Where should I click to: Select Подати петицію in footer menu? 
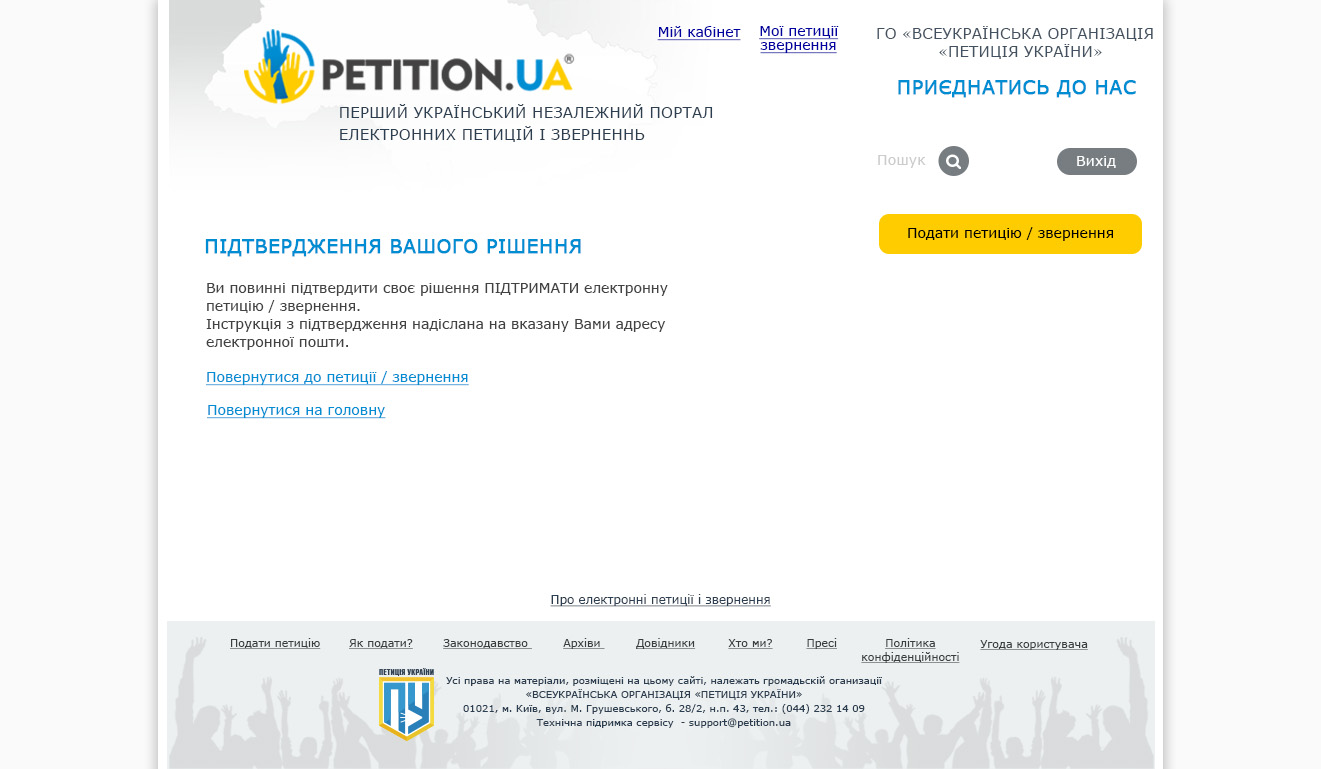(275, 643)
